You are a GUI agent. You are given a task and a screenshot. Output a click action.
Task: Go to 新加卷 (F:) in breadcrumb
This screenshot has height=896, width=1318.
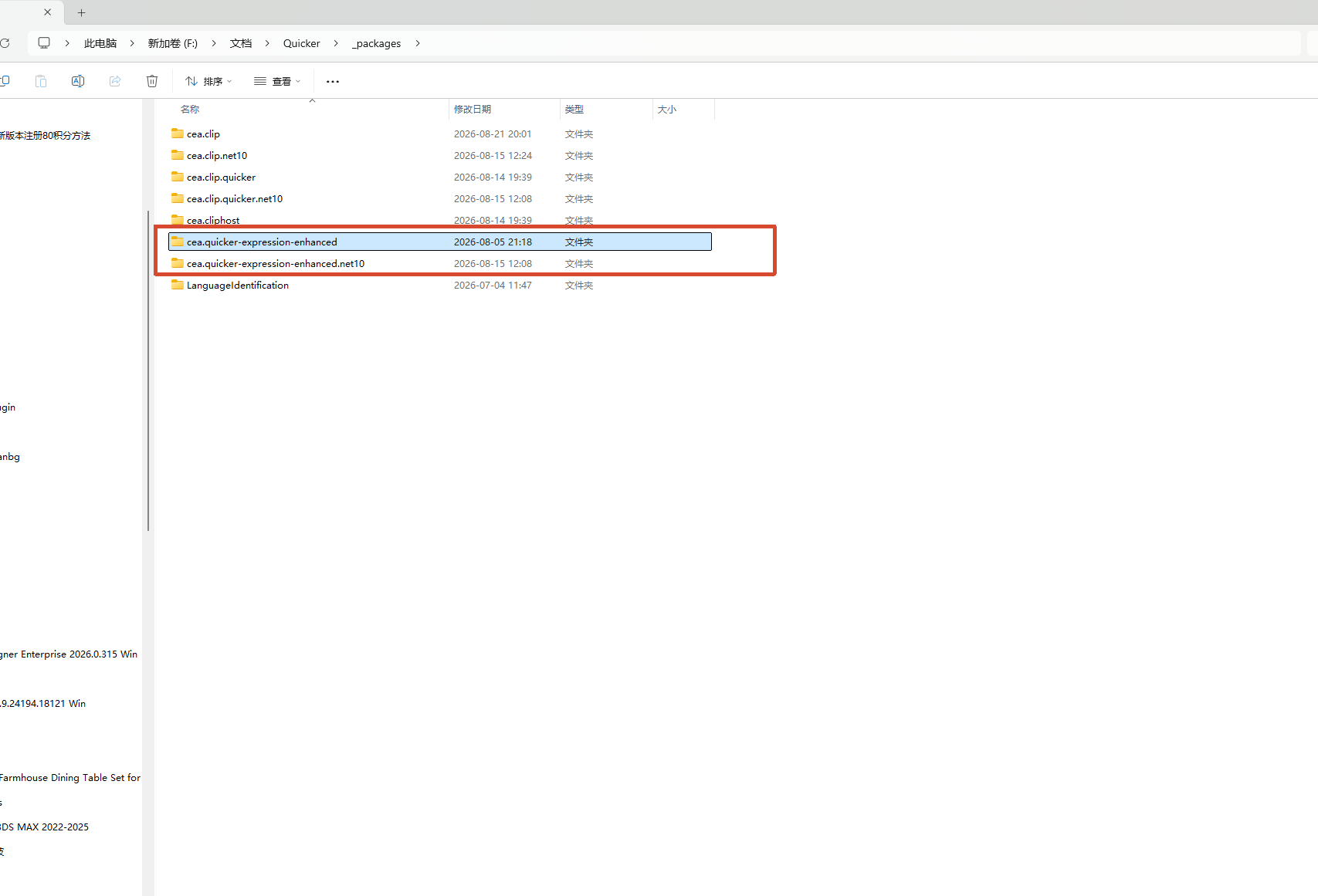click(x=173, y=43)
